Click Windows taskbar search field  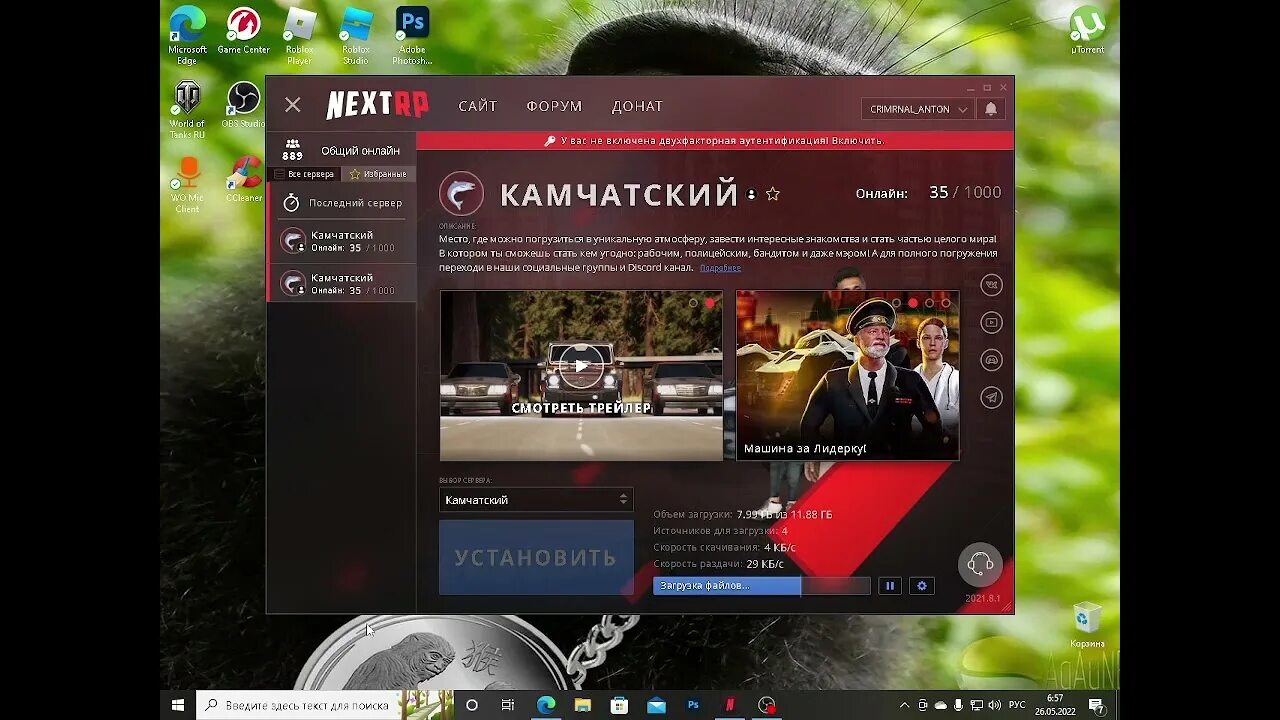pos(299,705)
